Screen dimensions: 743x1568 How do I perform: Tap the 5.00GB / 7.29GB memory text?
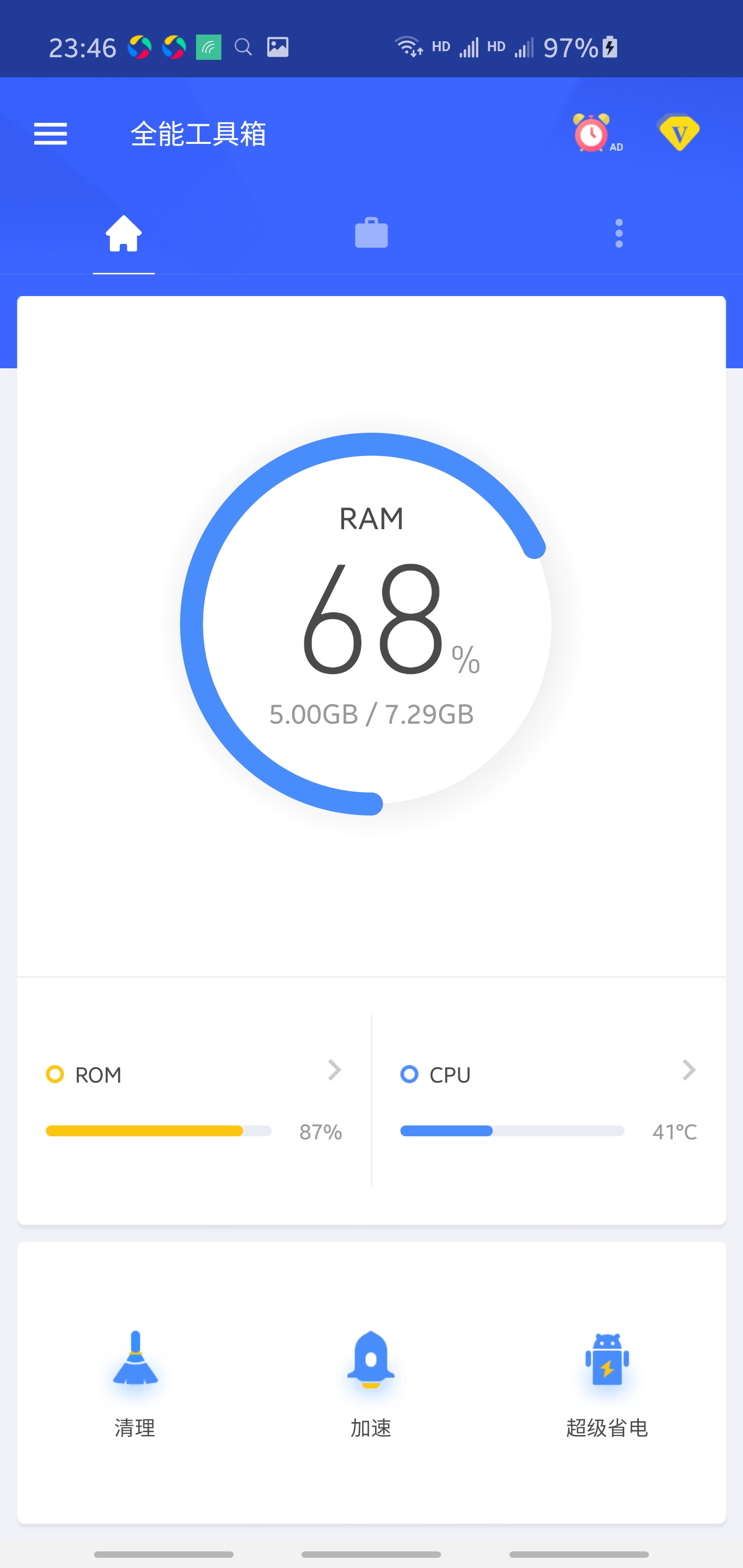point(371,714)
